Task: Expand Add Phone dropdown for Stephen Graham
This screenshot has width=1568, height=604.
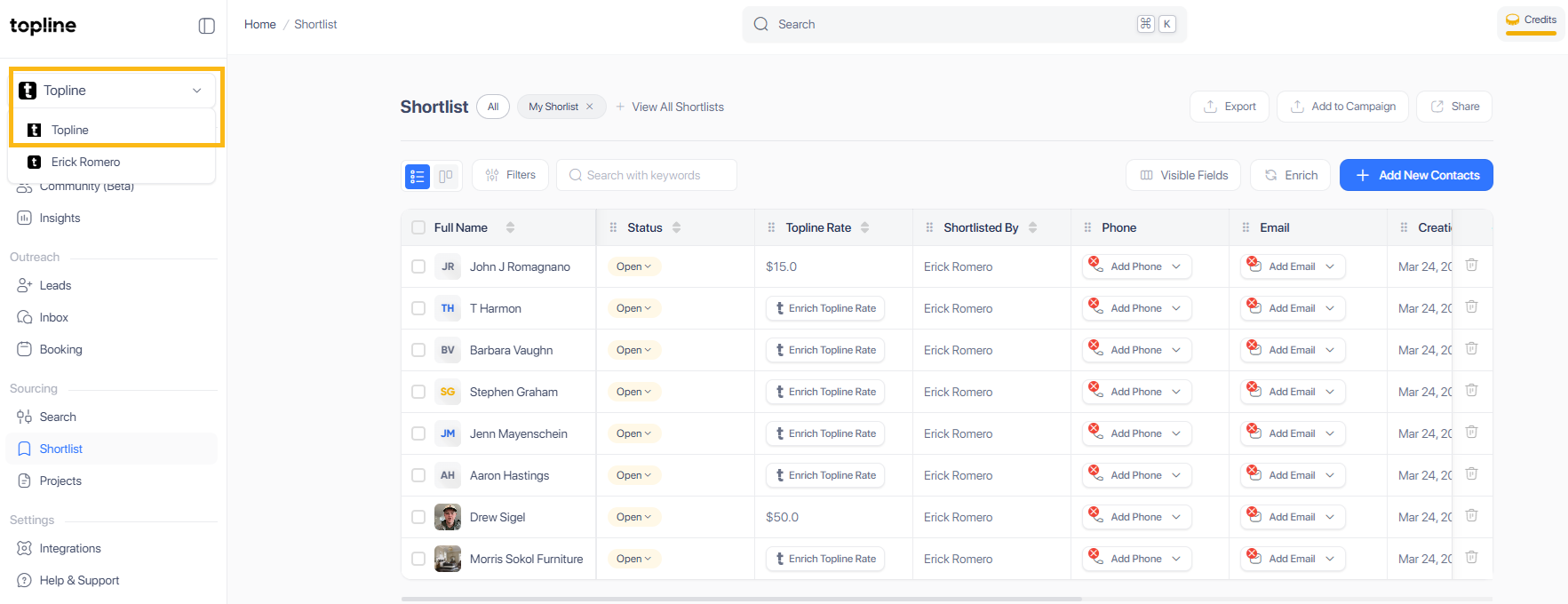Action: 1176,392
